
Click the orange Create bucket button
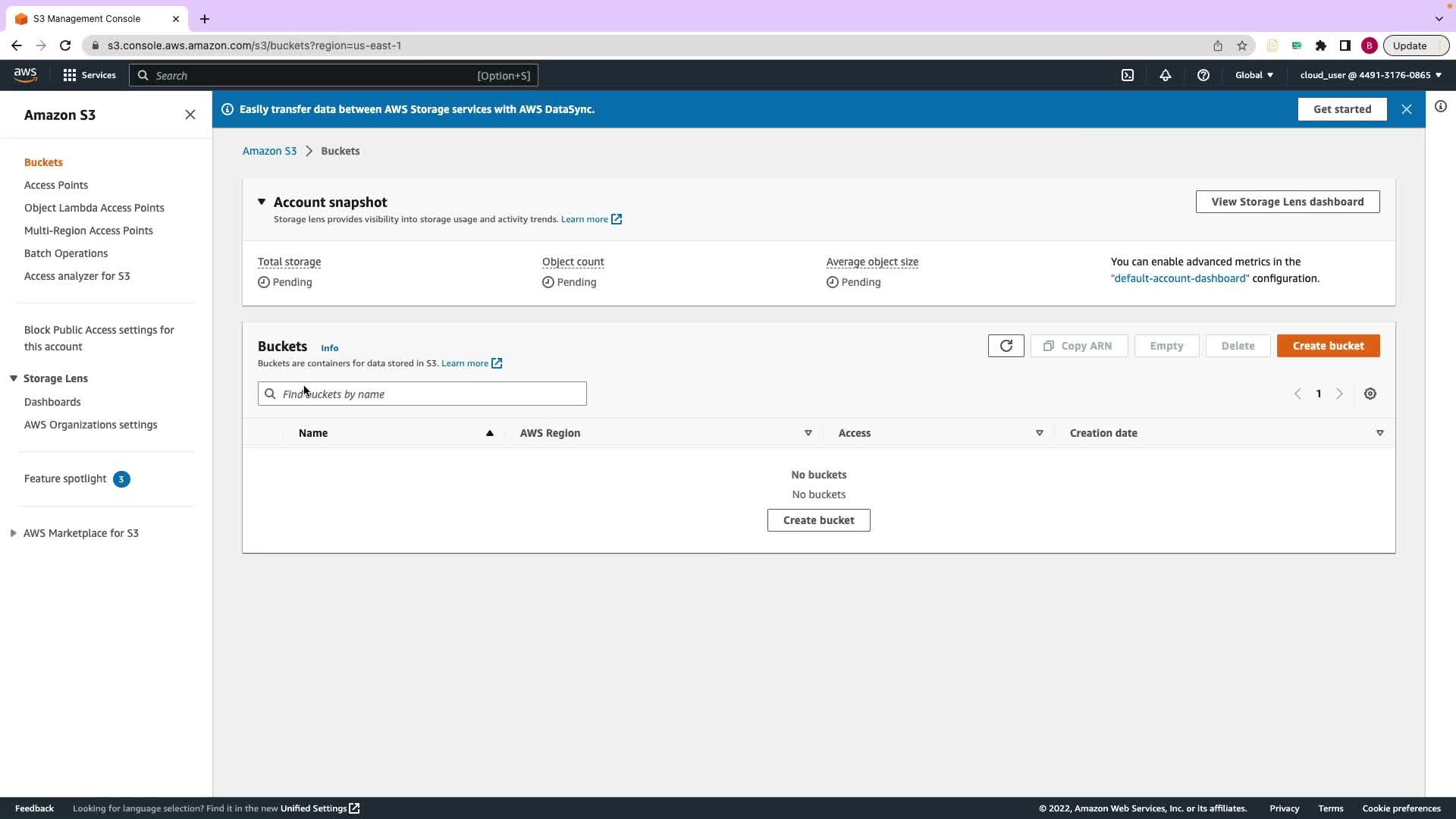pos(1328,346)
